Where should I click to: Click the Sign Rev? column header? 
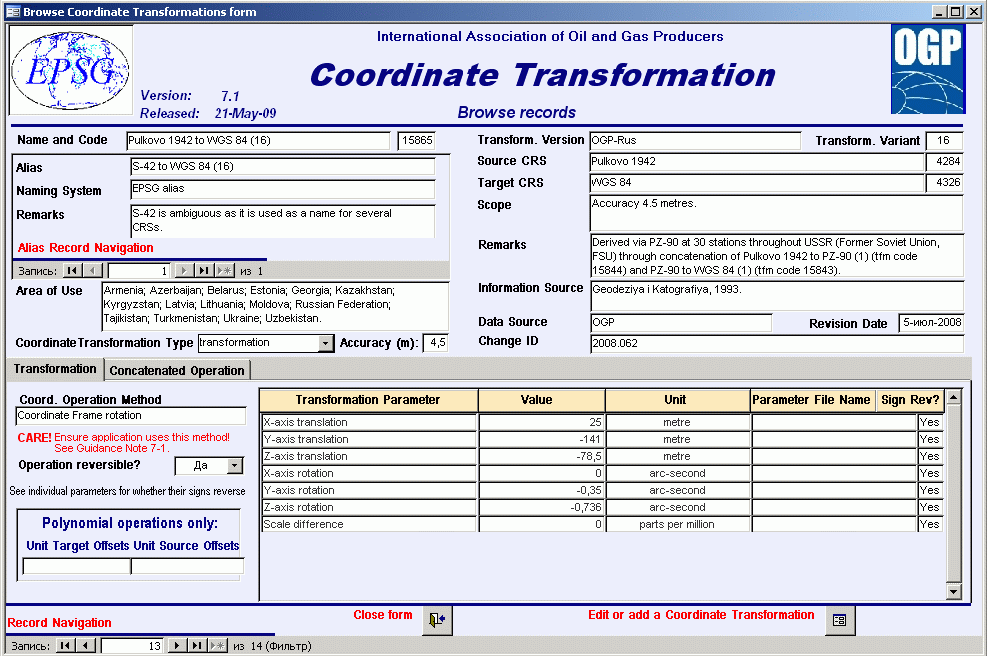[910, 400]
